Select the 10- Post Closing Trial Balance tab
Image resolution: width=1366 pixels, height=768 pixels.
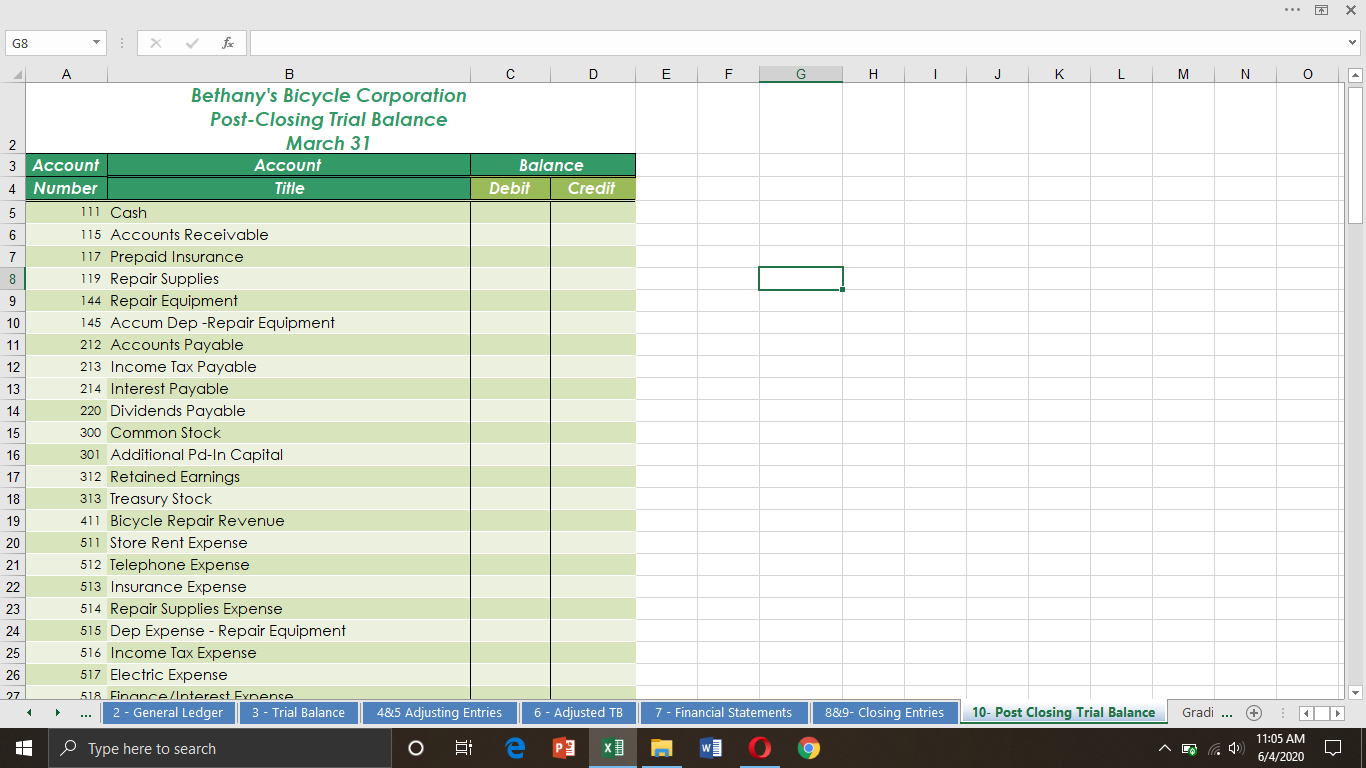coord(1063,713)
